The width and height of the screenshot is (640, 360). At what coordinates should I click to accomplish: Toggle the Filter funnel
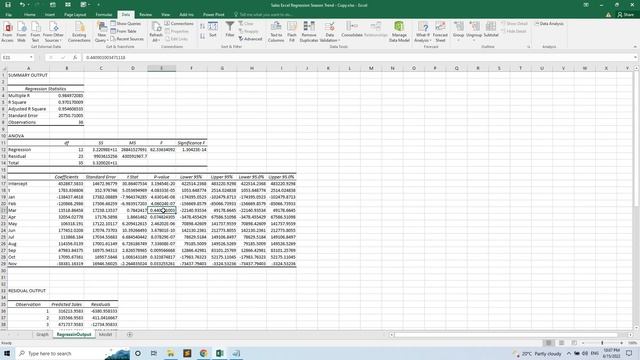coord(230,30)
